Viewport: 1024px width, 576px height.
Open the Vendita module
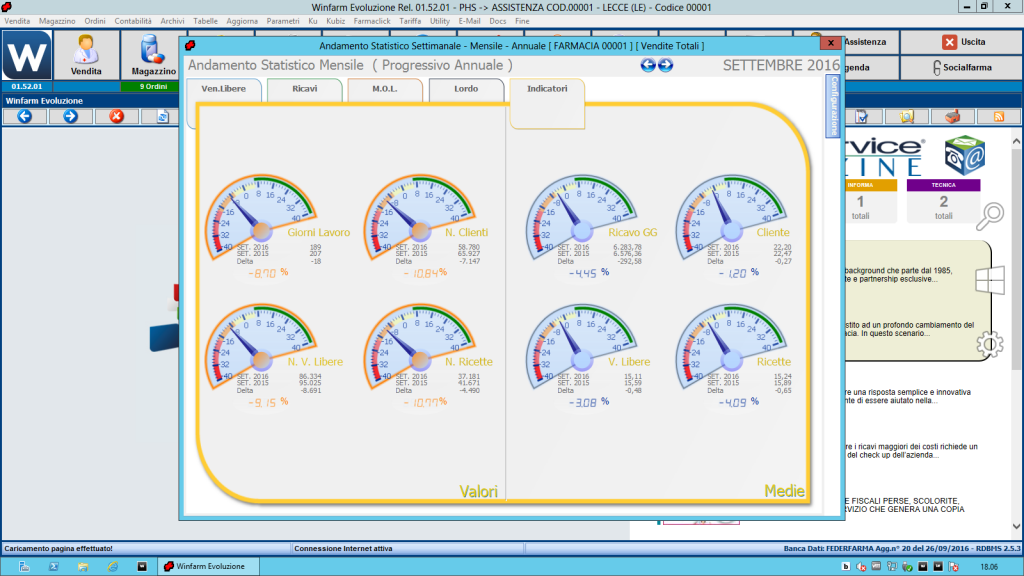pos(86,56)
